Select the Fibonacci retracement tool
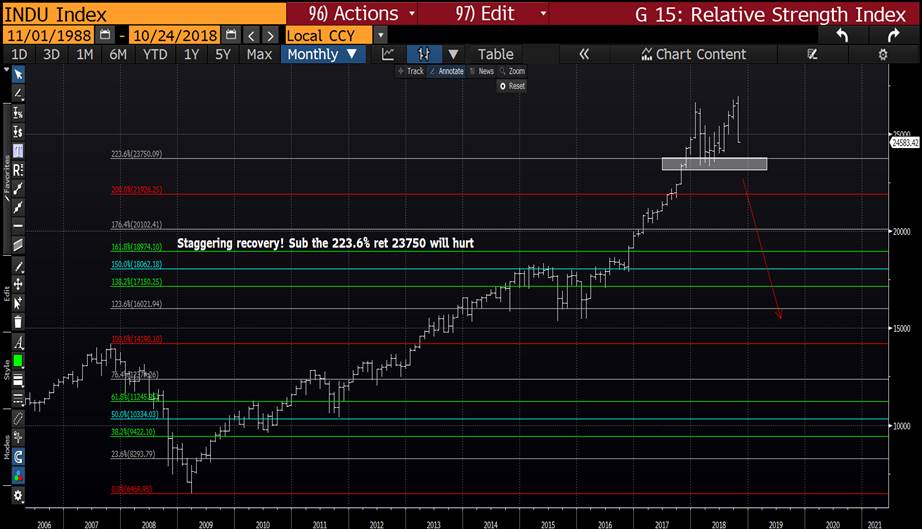 [x=18, y=151]
